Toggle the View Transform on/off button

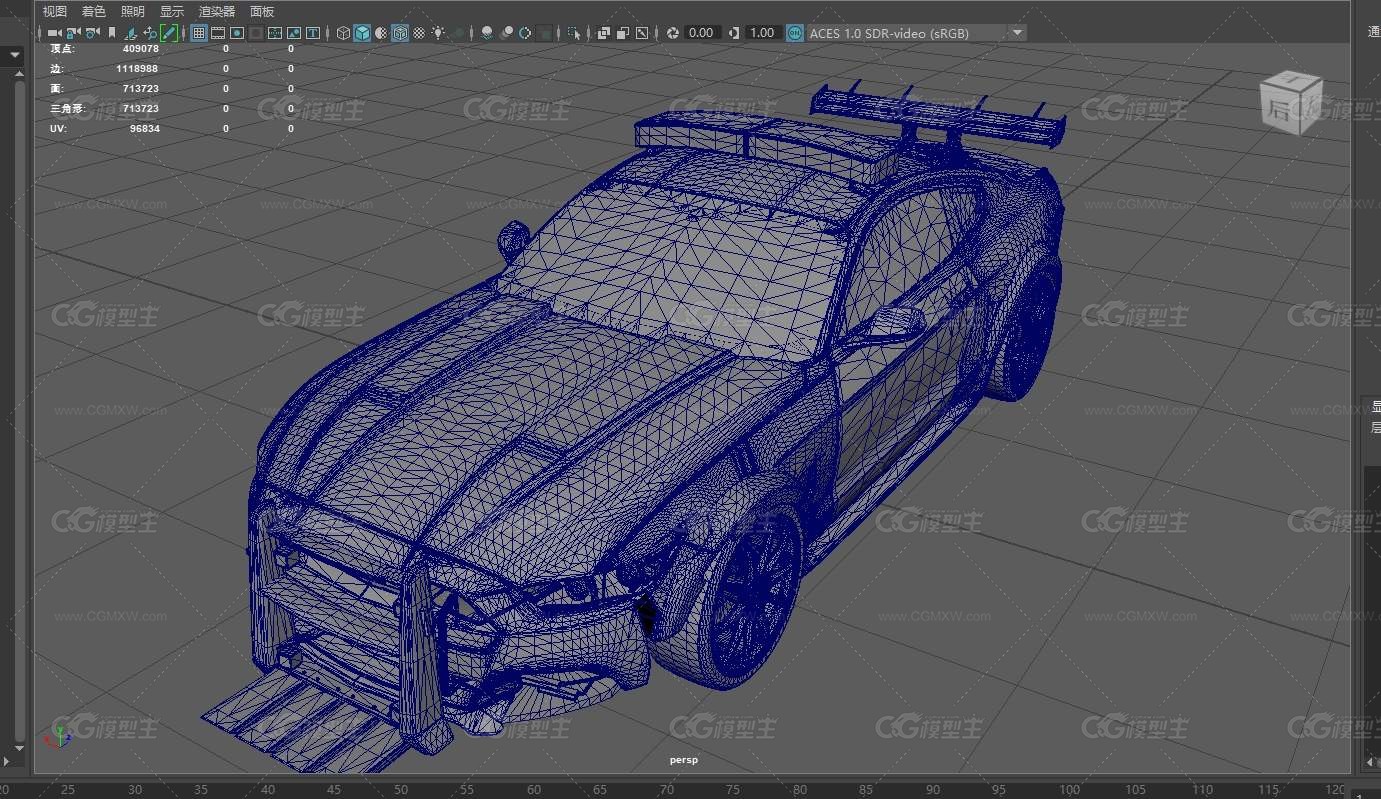pyautogui.click(x=795, y=33)
